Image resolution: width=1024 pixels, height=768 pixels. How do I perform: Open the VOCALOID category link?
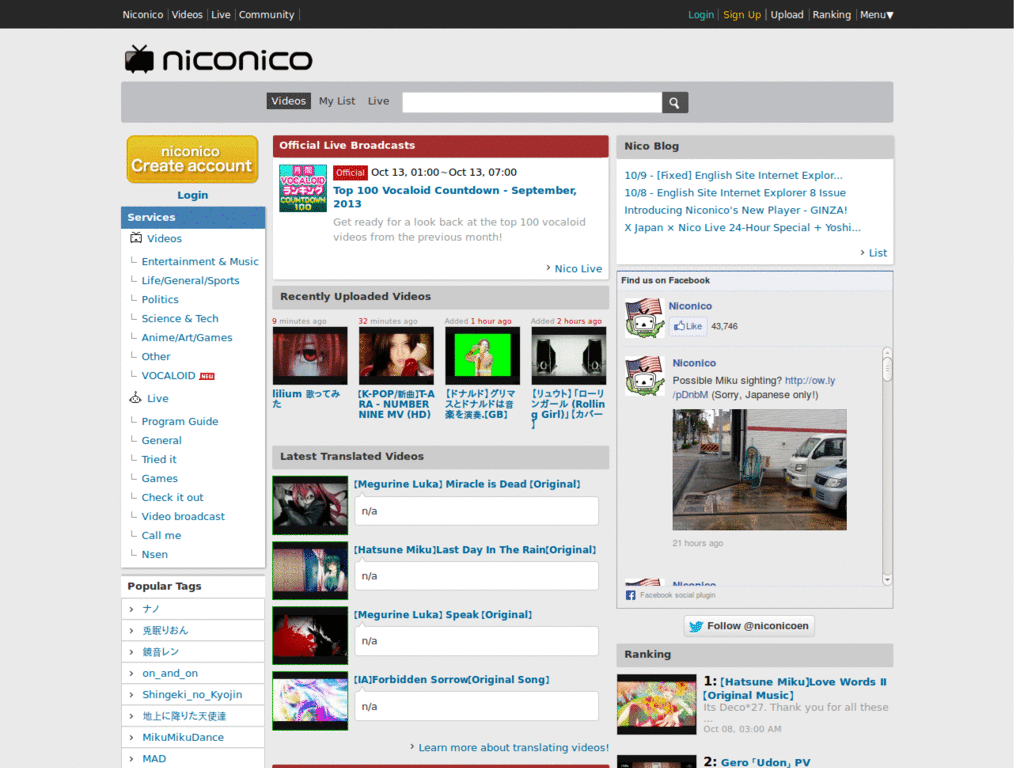(x=168, y=376)
